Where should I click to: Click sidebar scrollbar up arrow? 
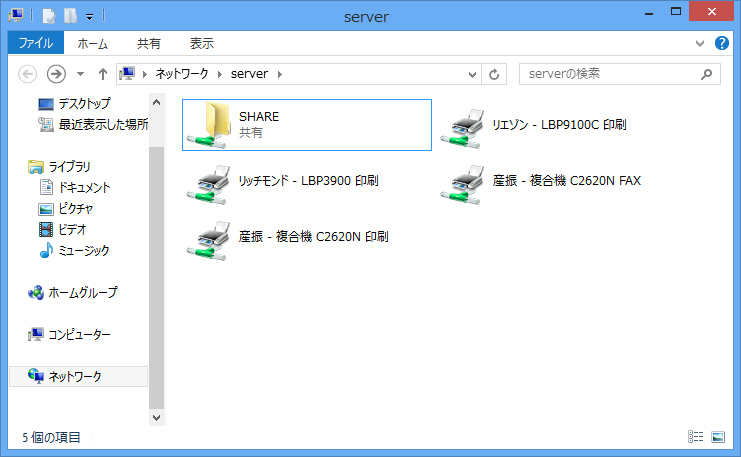(x=156, y=102)
